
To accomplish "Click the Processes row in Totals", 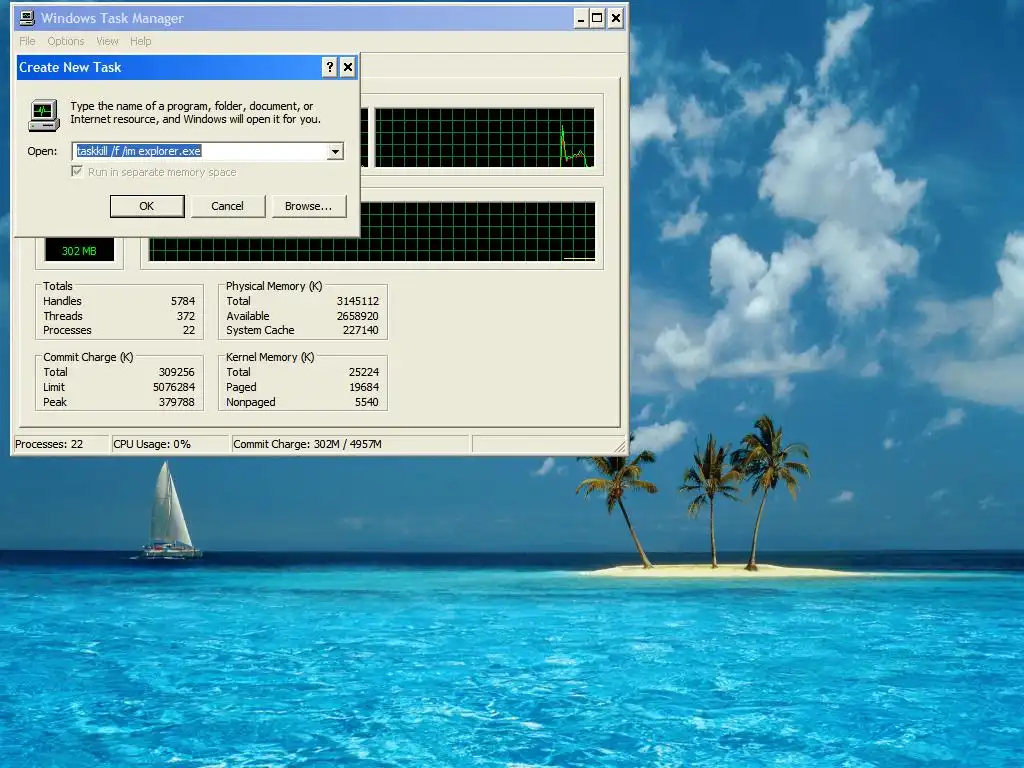I will click(119, 330).
